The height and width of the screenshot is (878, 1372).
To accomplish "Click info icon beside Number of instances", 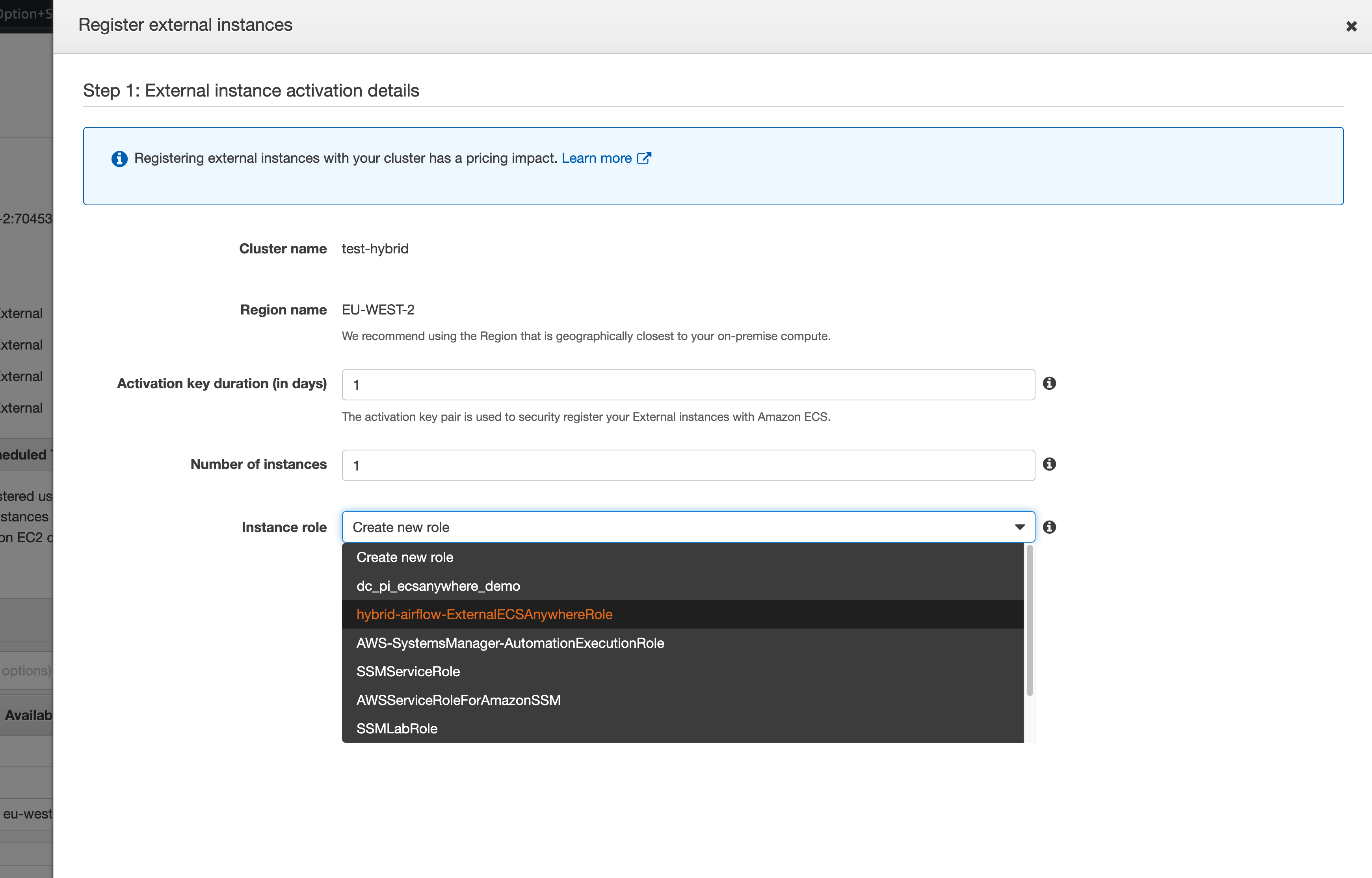I will (x=1049, y=464).
